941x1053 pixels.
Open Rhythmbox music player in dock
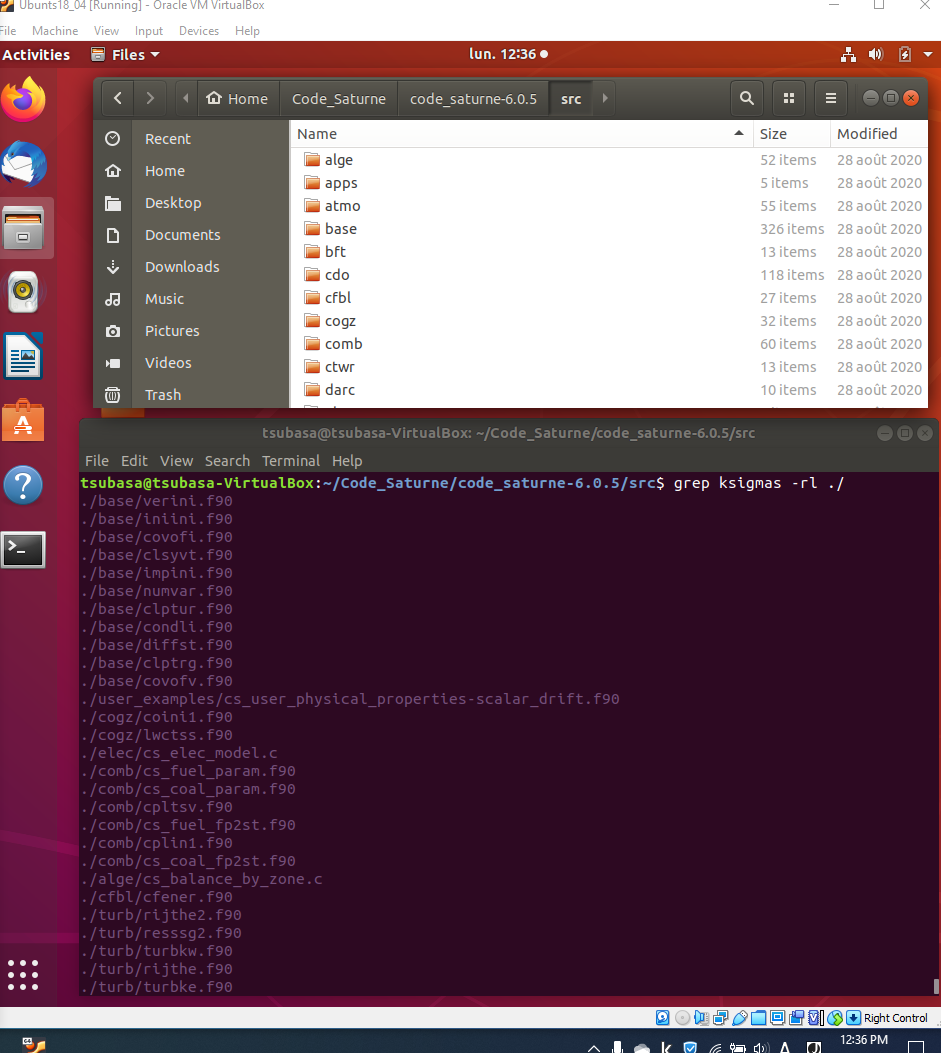(23, 292)
